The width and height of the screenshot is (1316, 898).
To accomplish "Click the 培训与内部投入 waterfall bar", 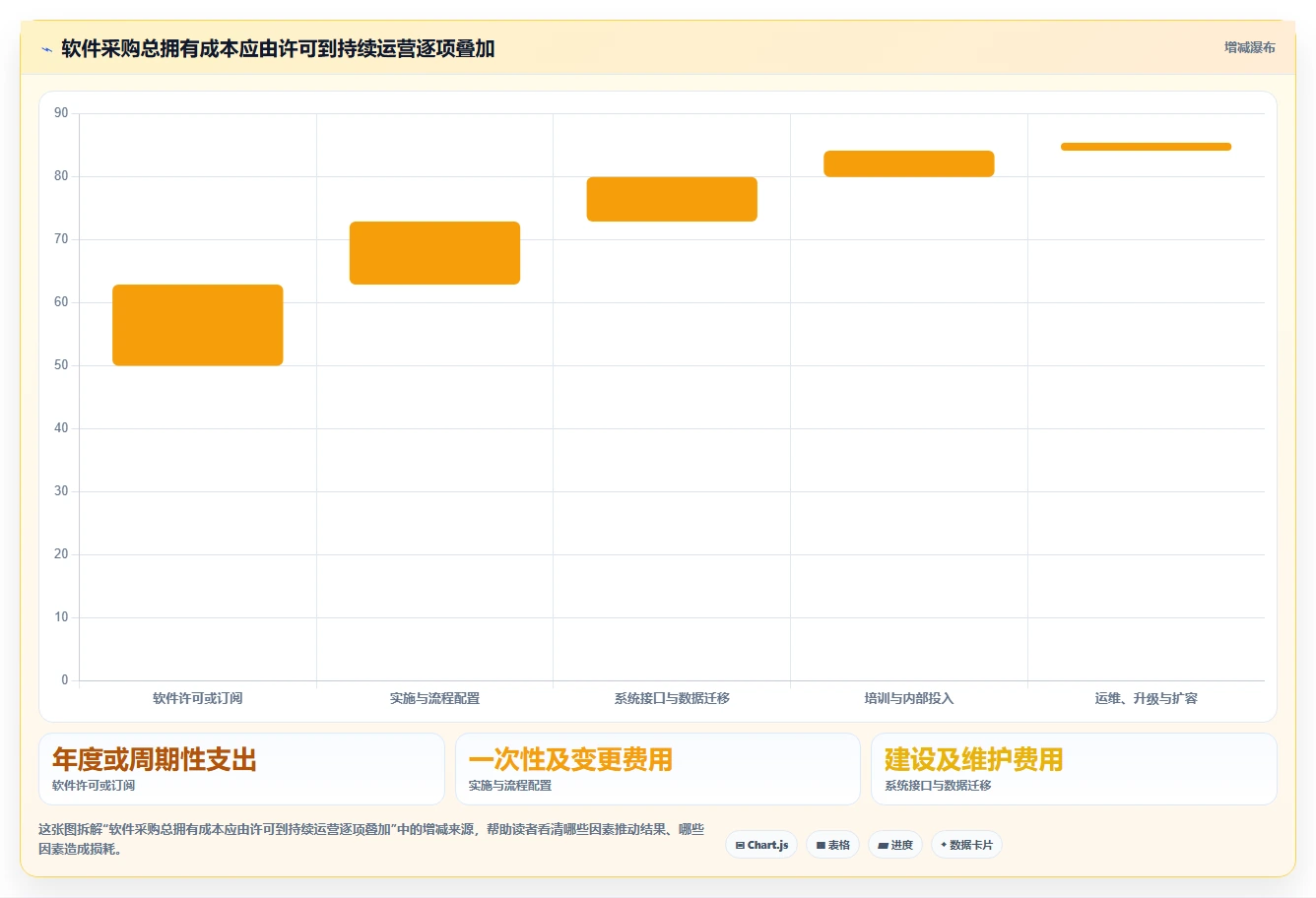I will 909,163.
